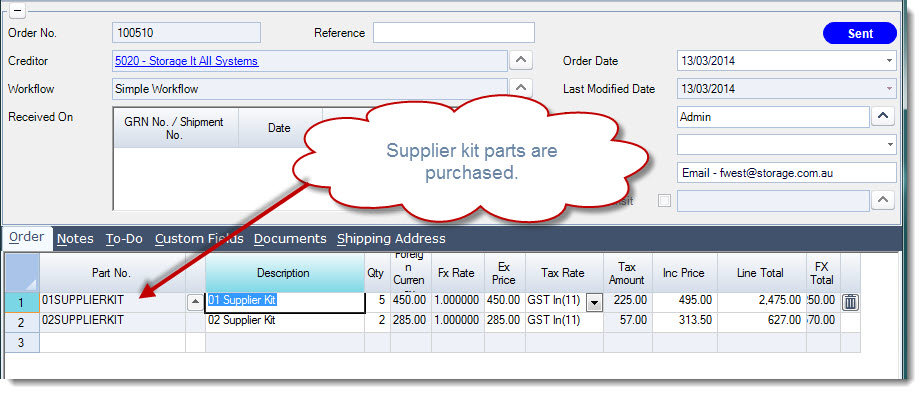The width and height of the screenshot is (922, 394).
Task: Click the FX Total column header
Action: click(822, 273)
